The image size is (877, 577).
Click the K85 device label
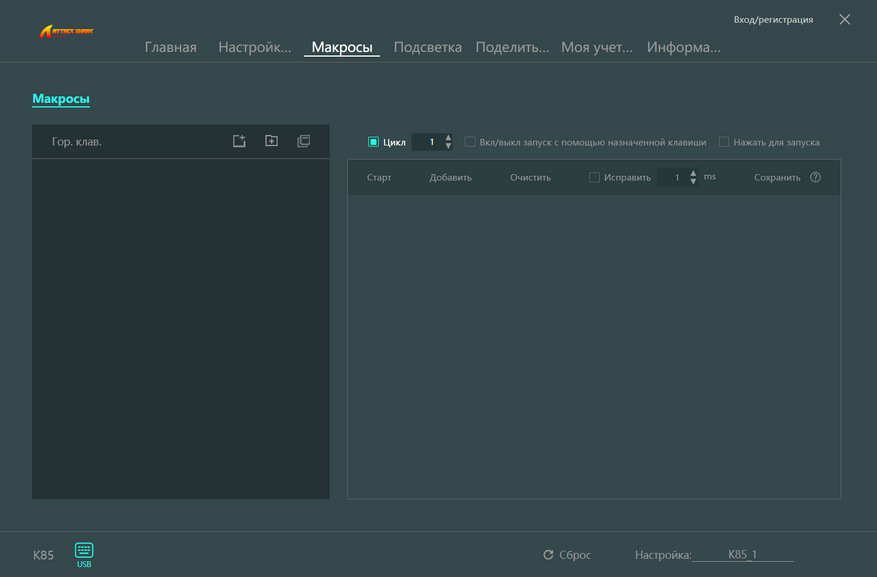click(44, 555)
